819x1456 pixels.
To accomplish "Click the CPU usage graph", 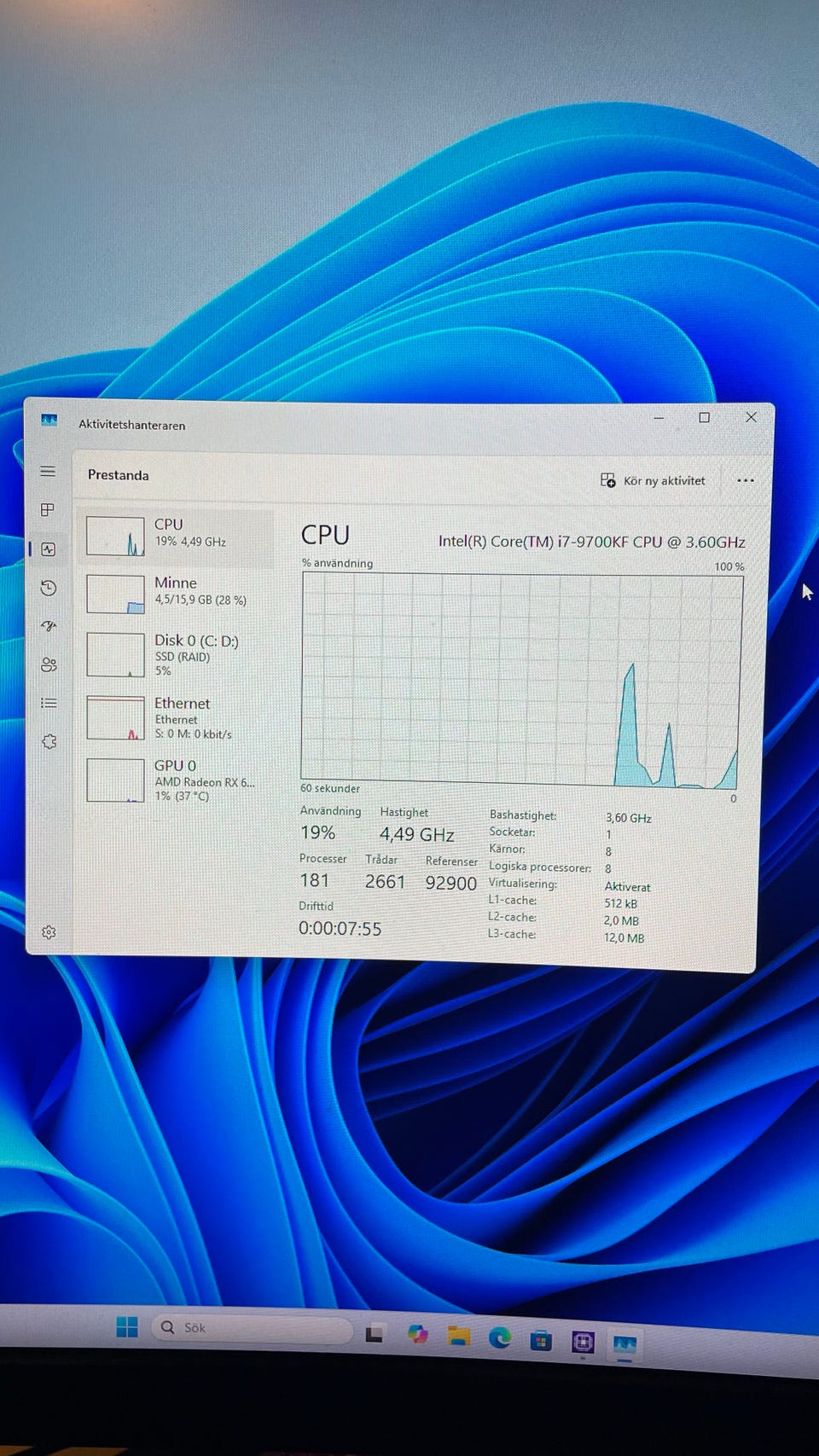I will click(520, 681).
